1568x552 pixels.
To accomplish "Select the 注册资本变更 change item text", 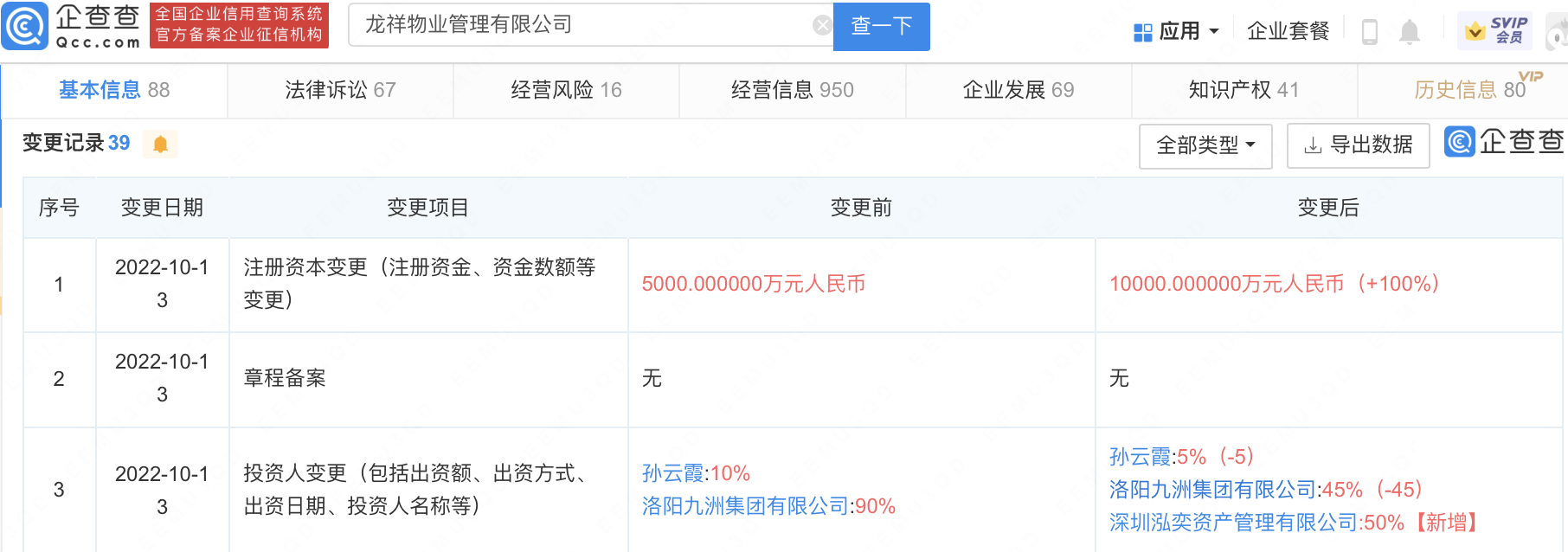I will click(x=420, y=284).
